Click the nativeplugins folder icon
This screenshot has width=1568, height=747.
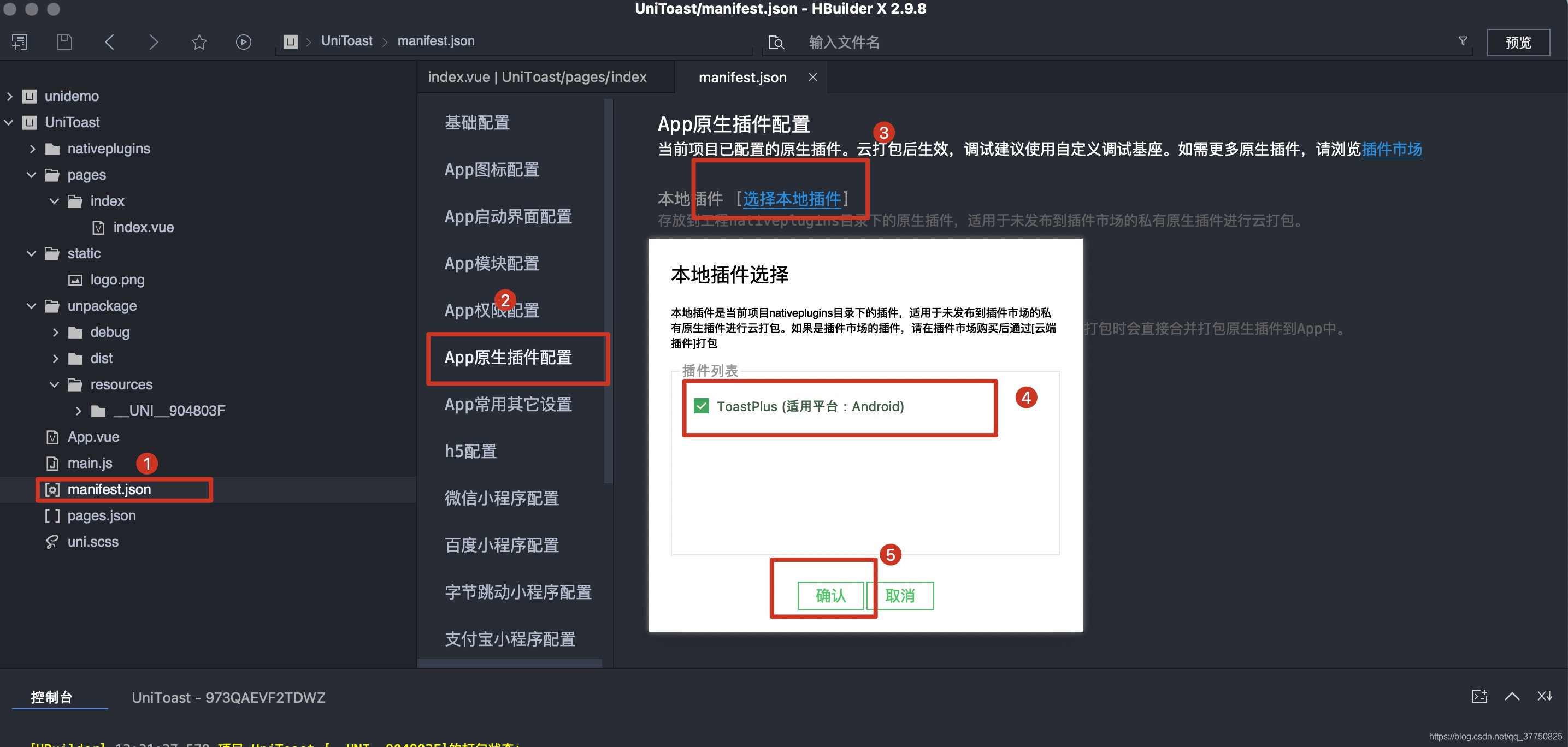click(x=55, y=147)
